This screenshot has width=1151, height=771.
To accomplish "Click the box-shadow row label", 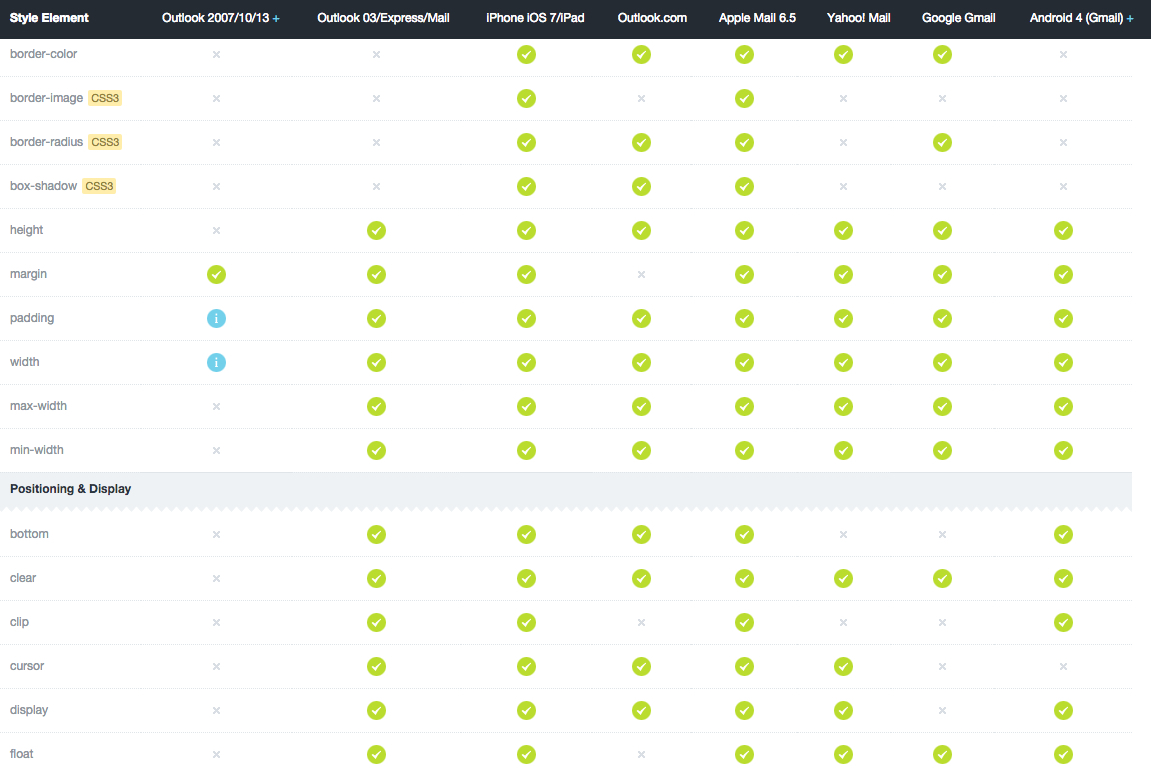I will 43,187.
